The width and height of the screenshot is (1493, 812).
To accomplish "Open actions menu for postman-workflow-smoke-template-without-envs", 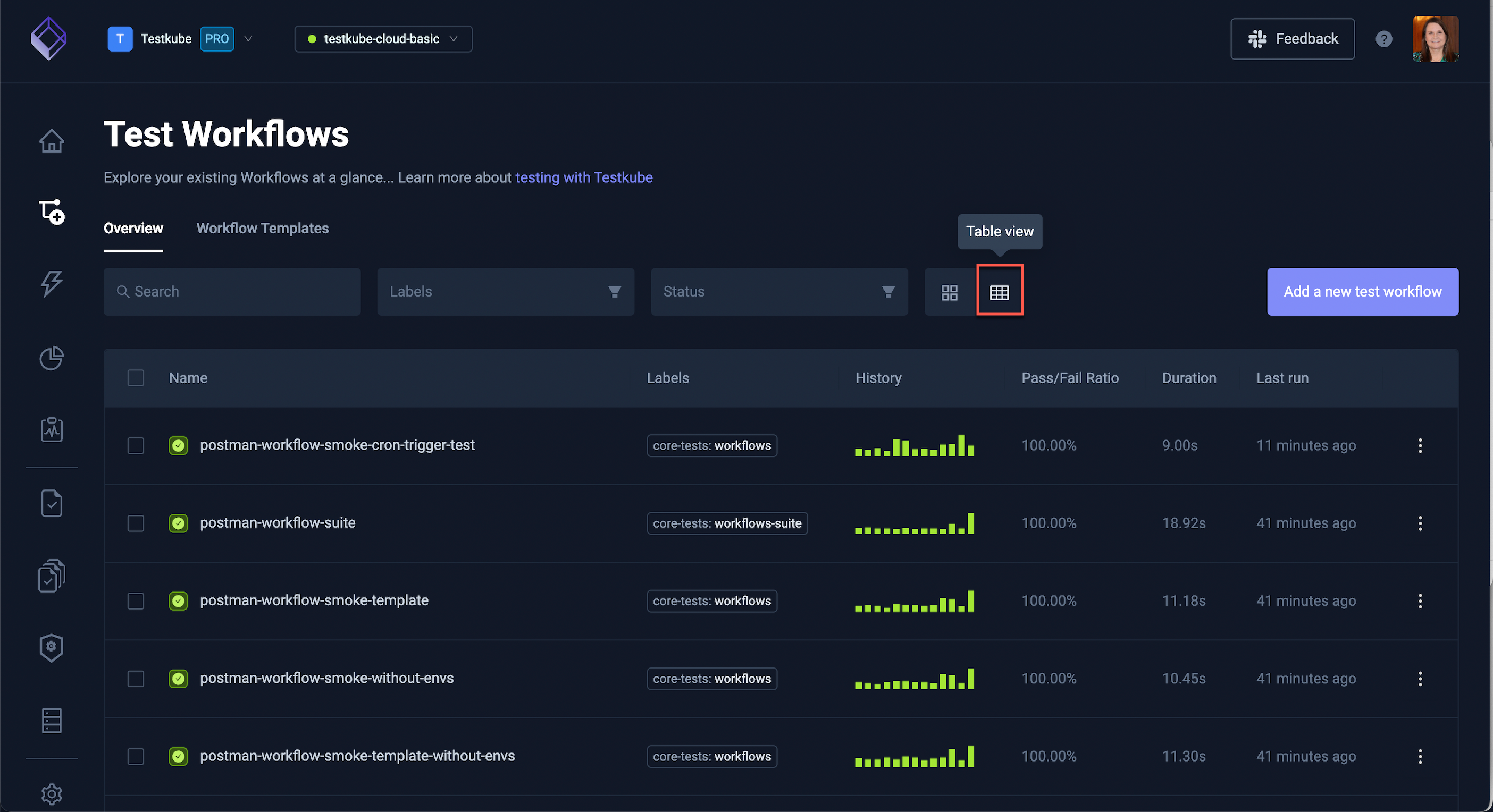I will (1420, 756).
